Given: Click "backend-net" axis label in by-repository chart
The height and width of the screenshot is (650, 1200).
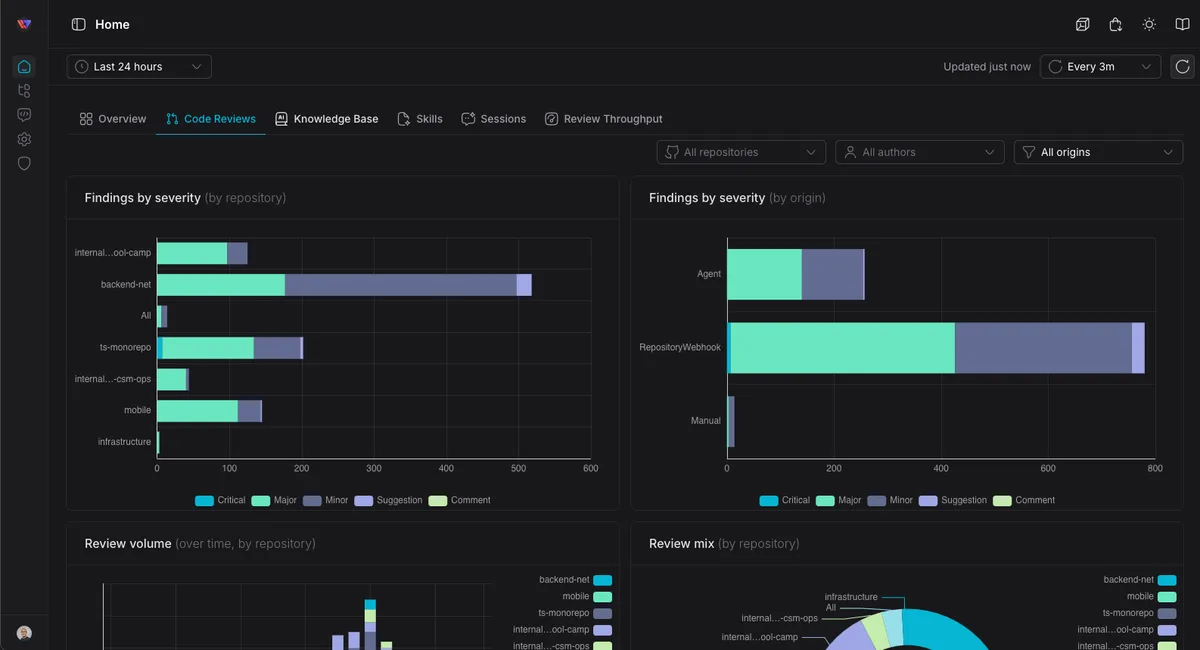Looking at the screenshot, I should click(x=126, y=285).
